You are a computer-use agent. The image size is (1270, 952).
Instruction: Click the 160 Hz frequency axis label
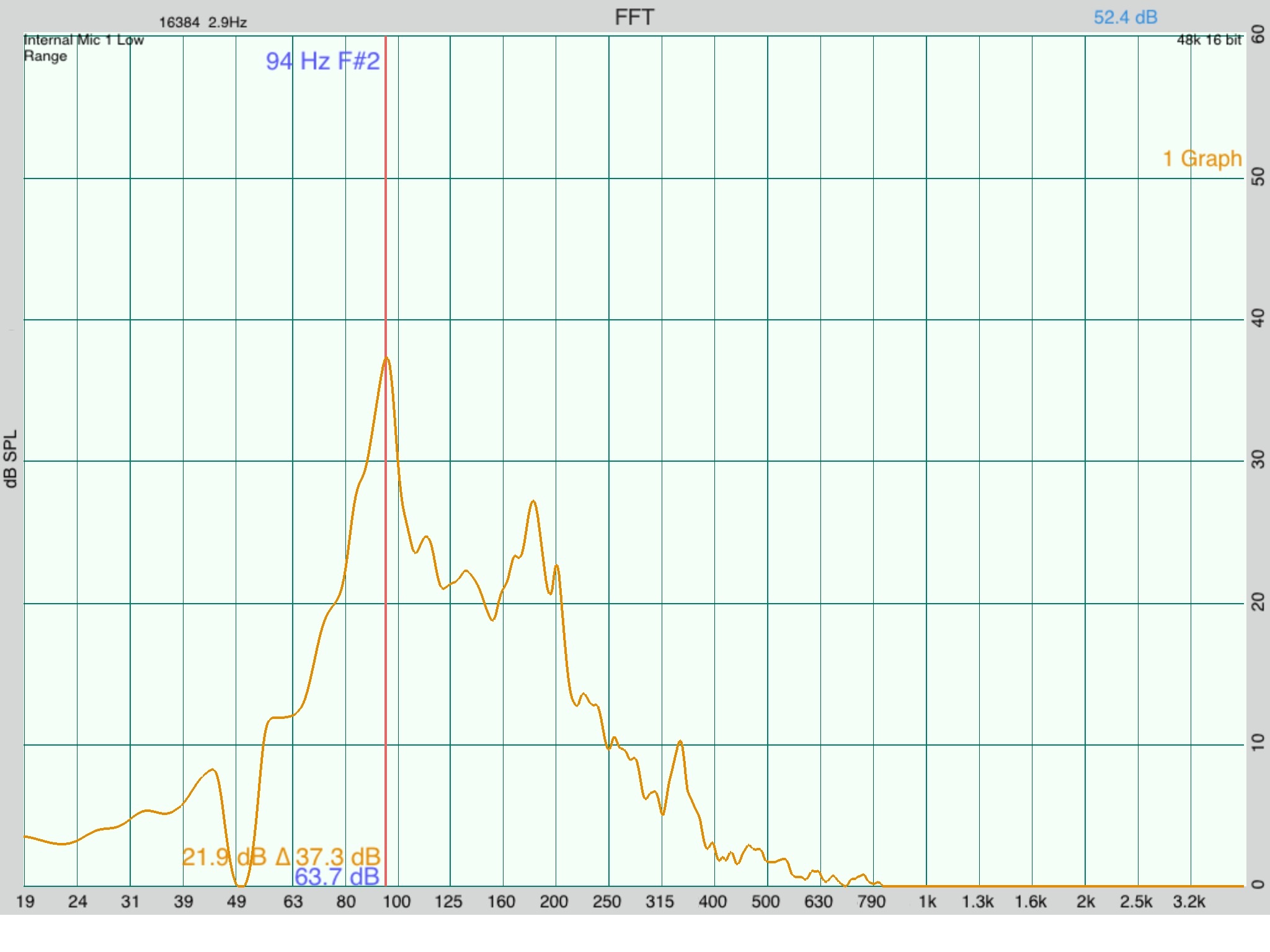tap(501, 902)
